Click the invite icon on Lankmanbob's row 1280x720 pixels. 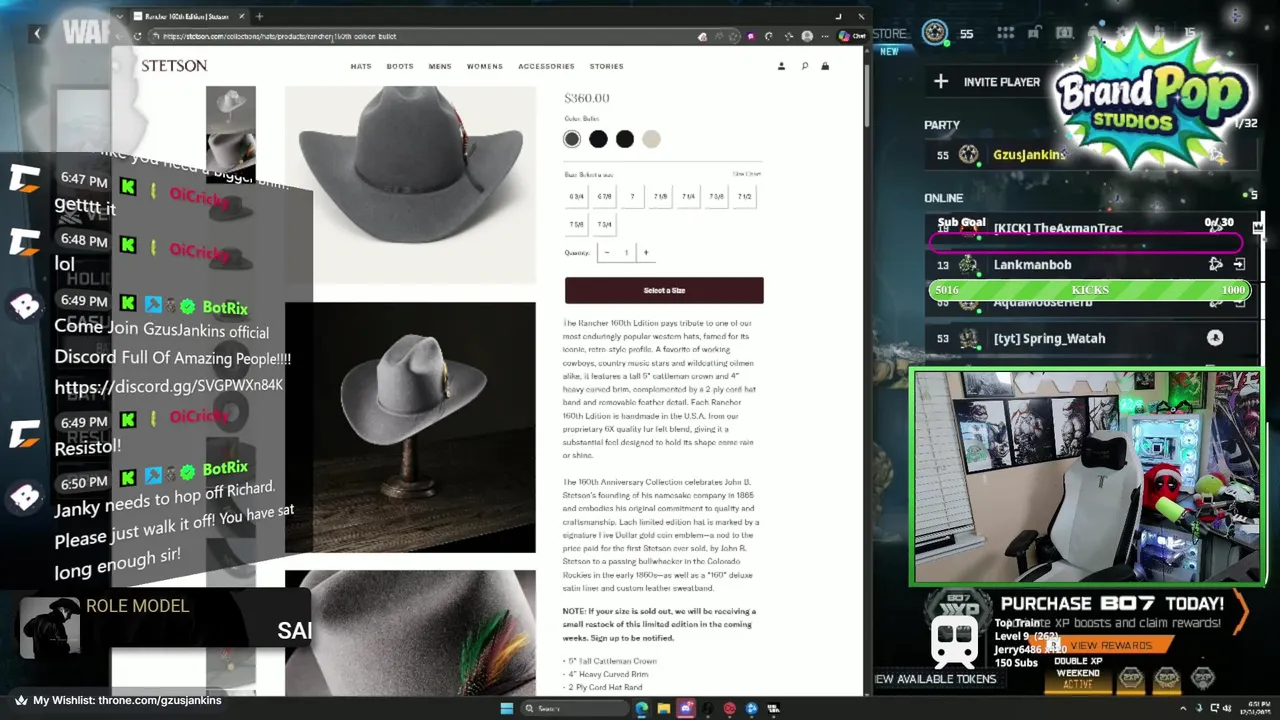click(x=1216, y=265)
